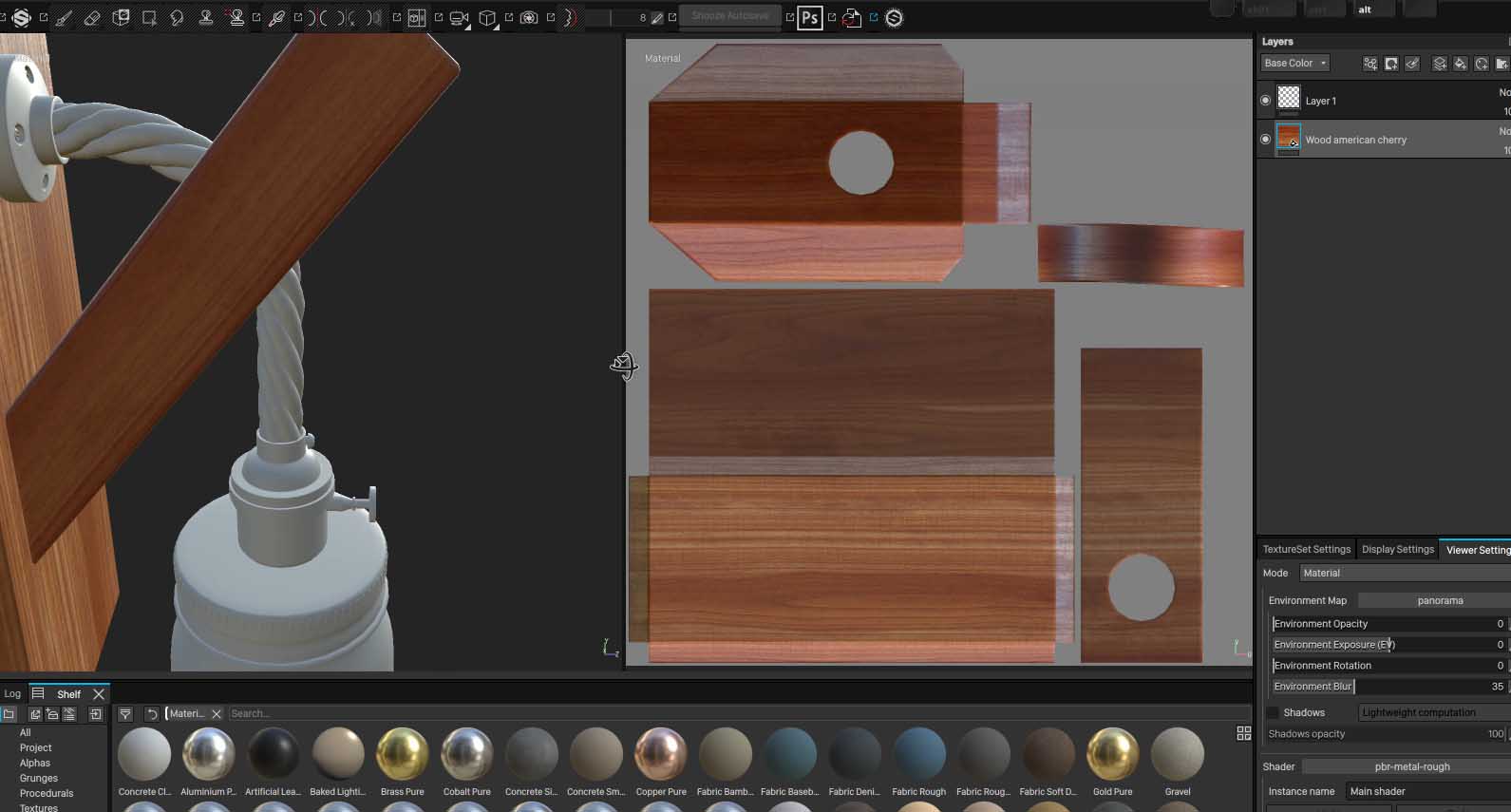
Task: Select the Paint brush tool
Action: coord(64,18)
